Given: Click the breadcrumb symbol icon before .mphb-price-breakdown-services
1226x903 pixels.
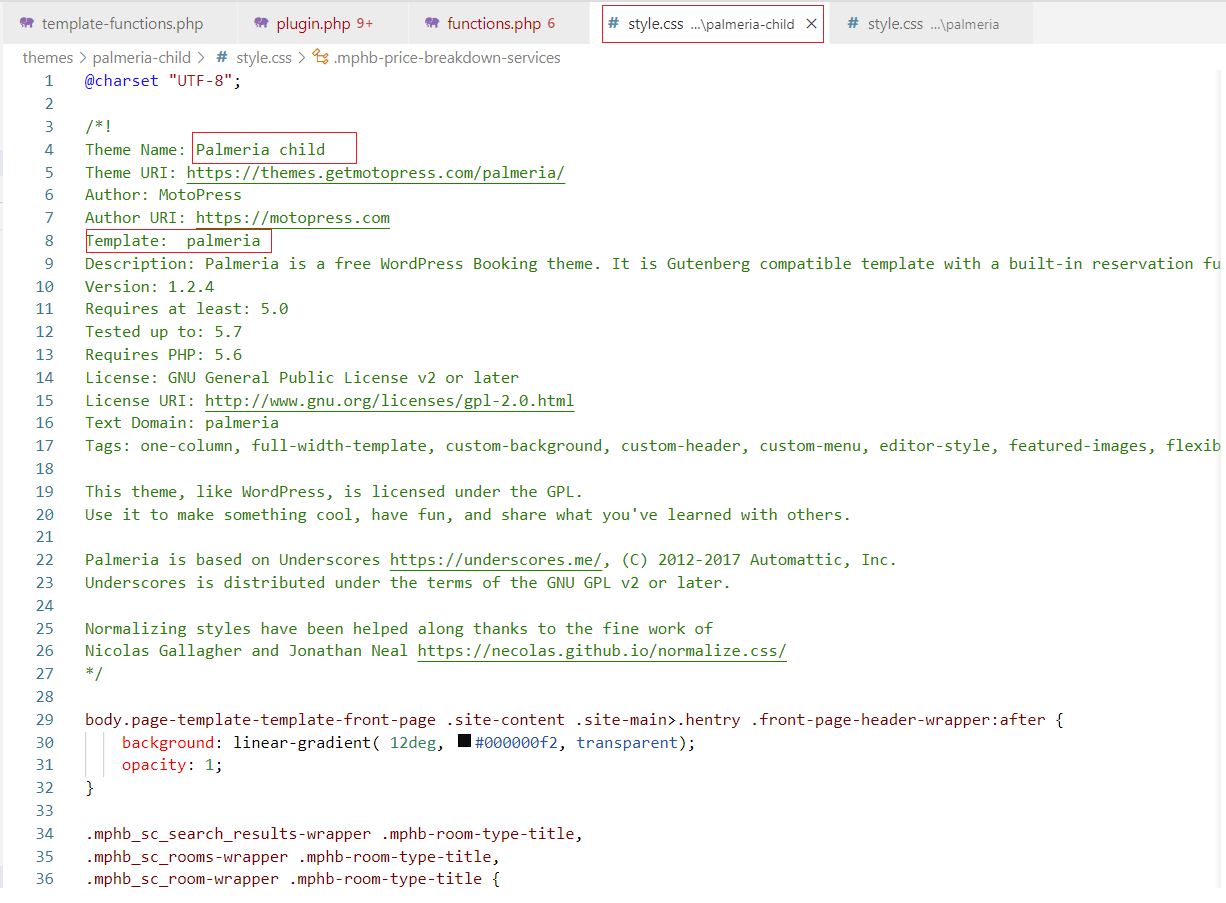Looking at the screenshot, I should click(x=321, y=58).
